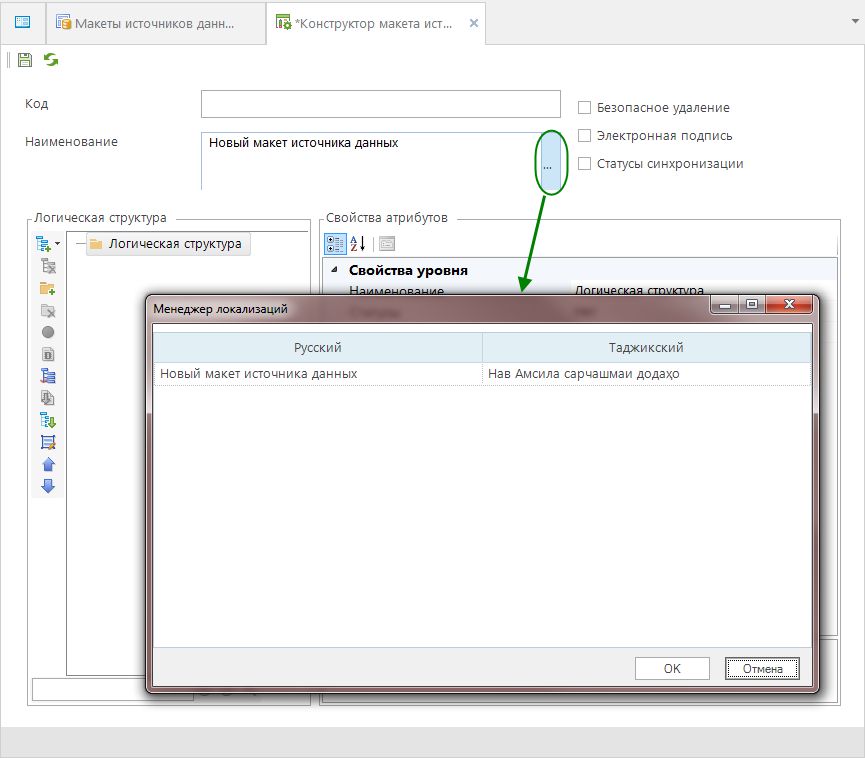This screenshot has width=865, height=758.
Task: Enable the Безопасное удаление checkbox
Action: [x=585, y=108]
